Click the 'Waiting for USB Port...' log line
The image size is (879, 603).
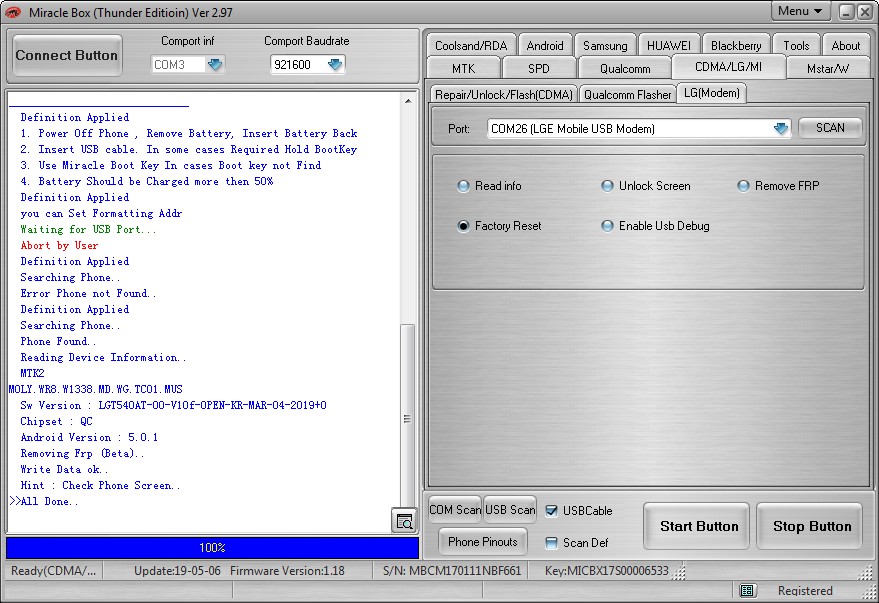[x=88, y=229]
